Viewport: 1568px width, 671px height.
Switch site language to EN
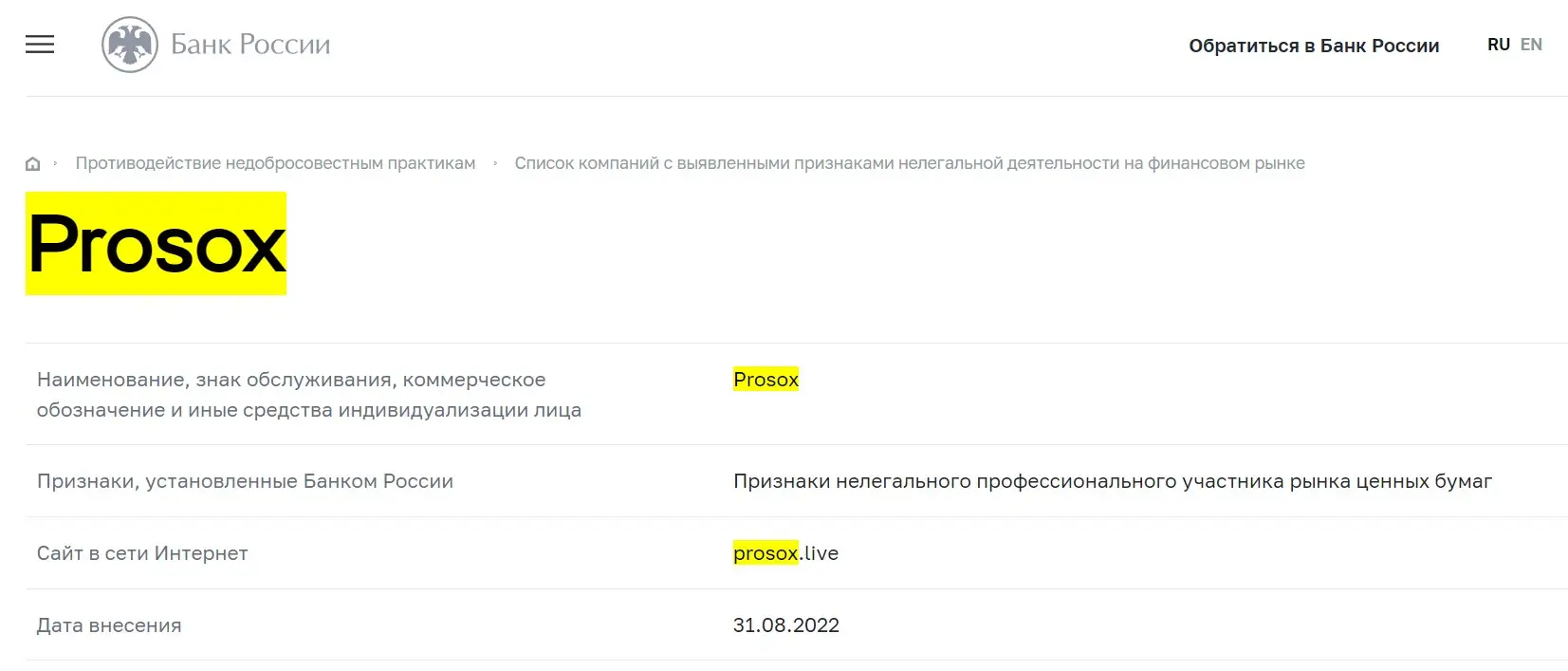click(1531, 44)
